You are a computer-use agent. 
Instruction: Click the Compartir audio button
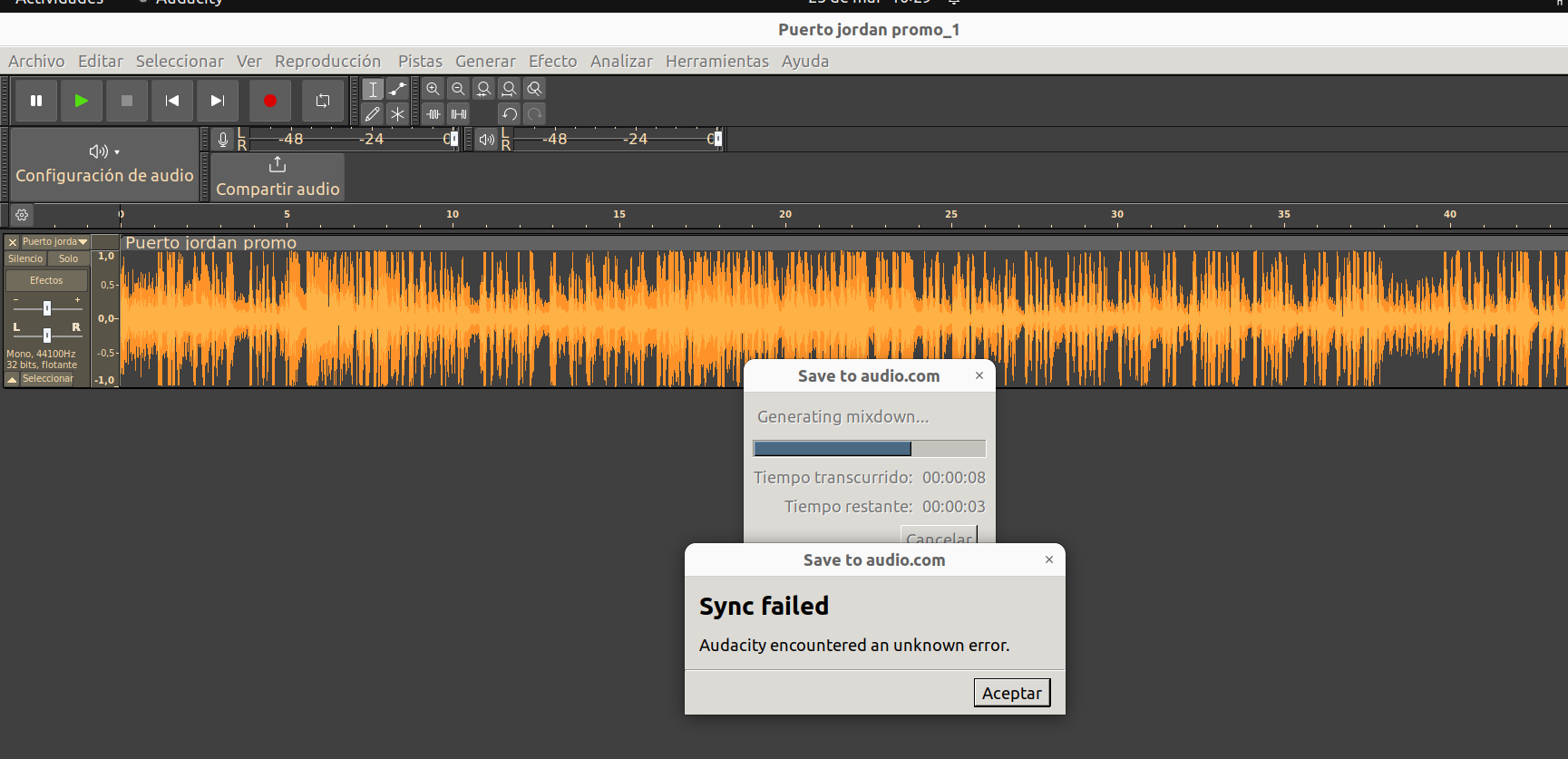(x=278, y=177)
